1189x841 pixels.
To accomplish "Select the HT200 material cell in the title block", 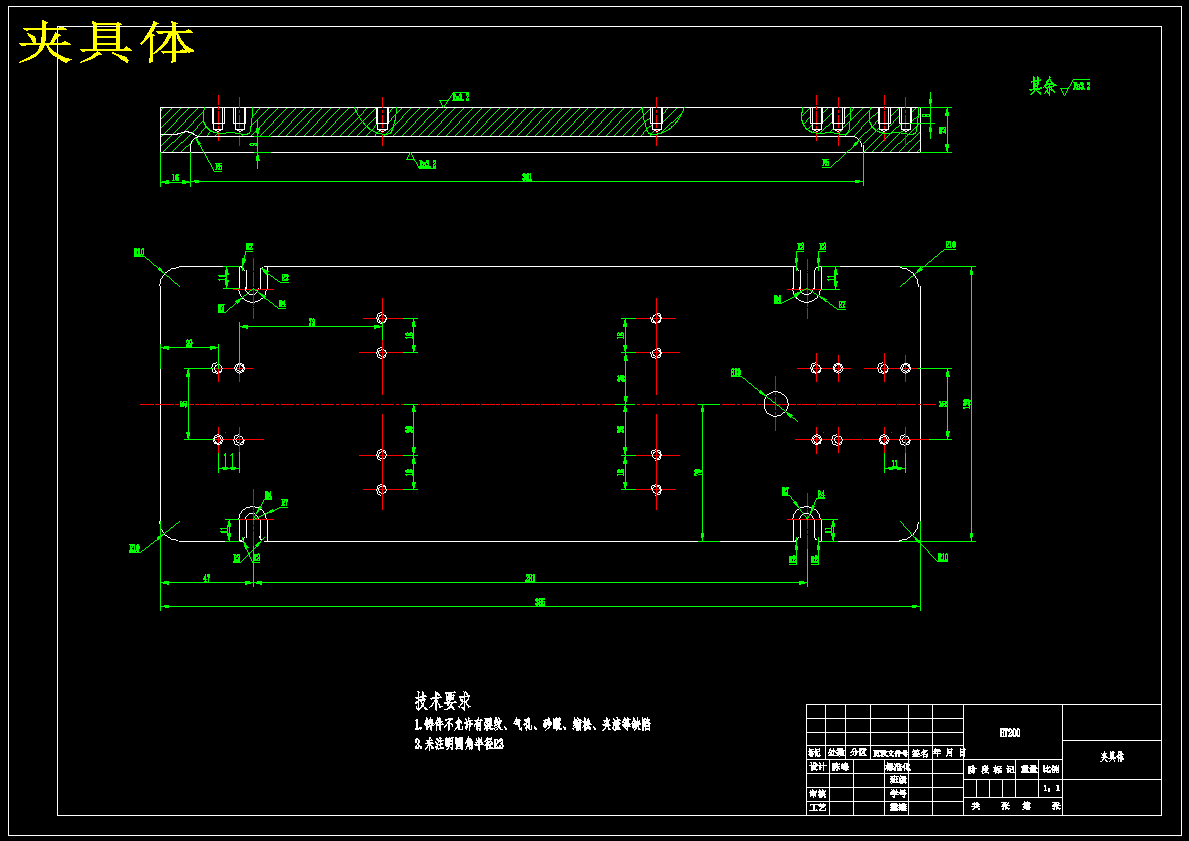I will point(1012,733).
